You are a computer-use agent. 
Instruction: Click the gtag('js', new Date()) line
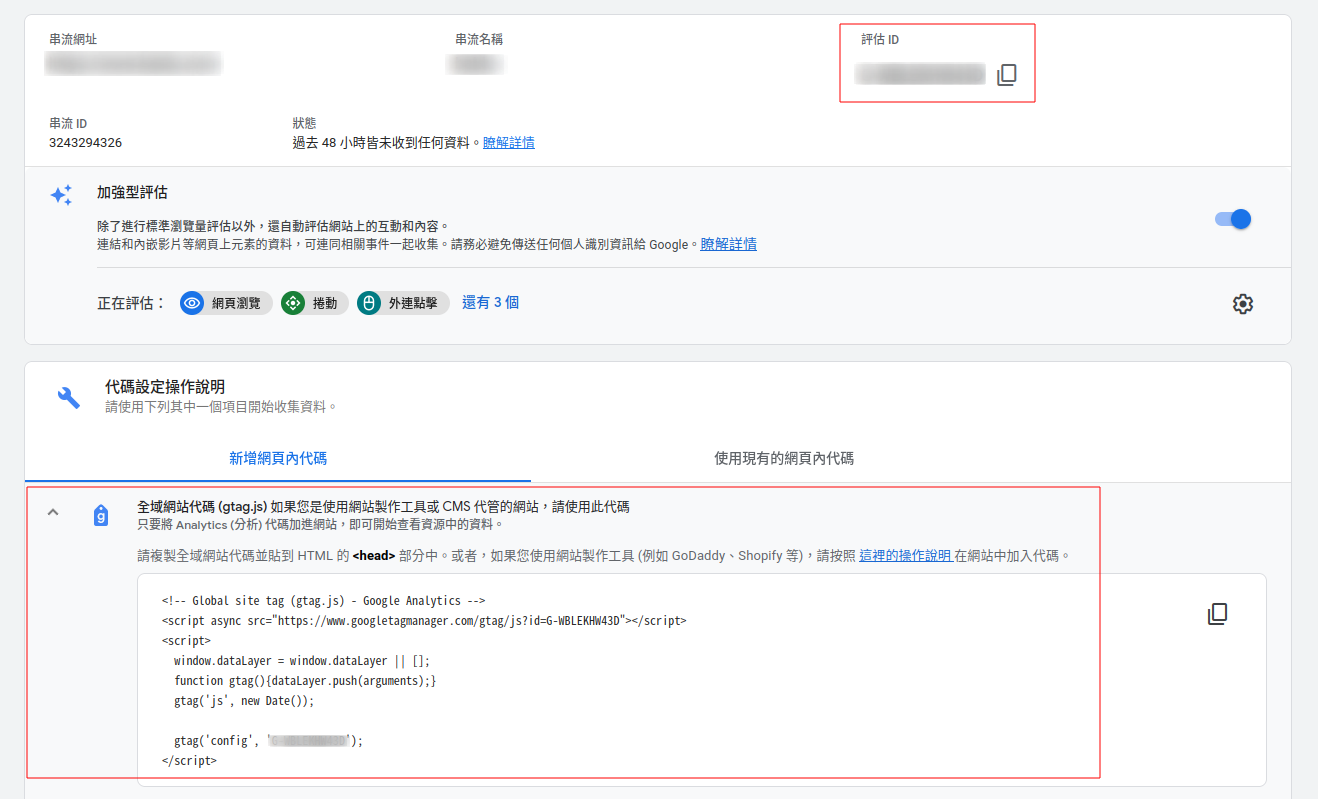(243, 701)
